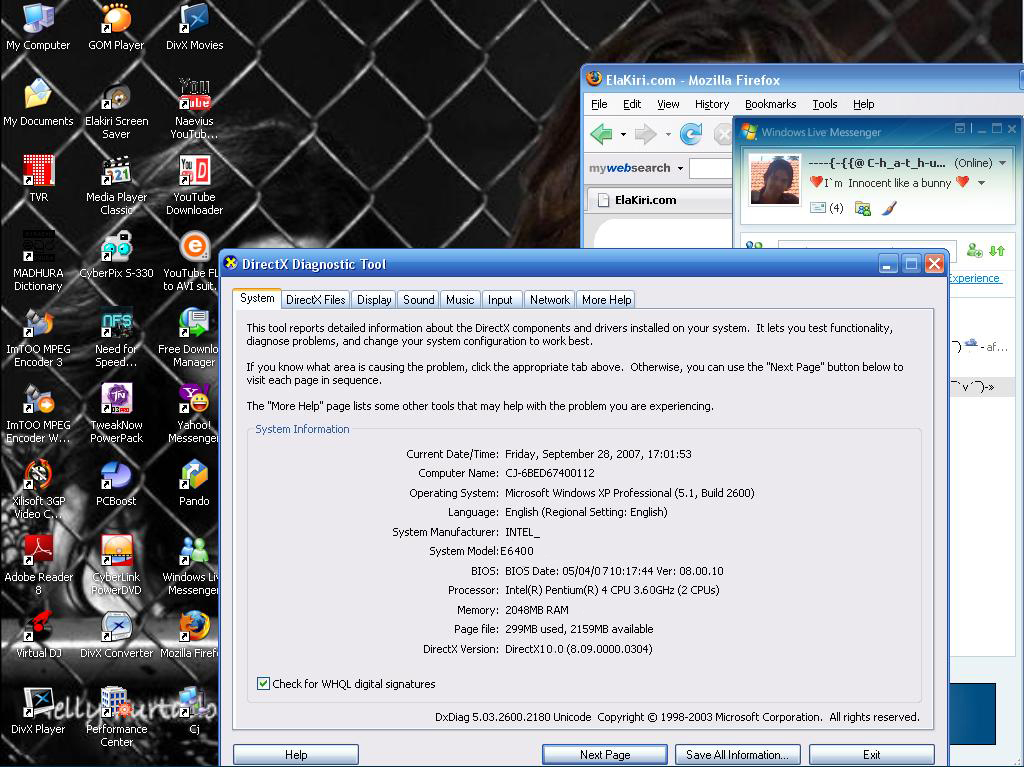Expand mywebsearch toolbar dropdown
Image resolution: width=1028 pixels, height=767 pixels.
click(680, 168)
